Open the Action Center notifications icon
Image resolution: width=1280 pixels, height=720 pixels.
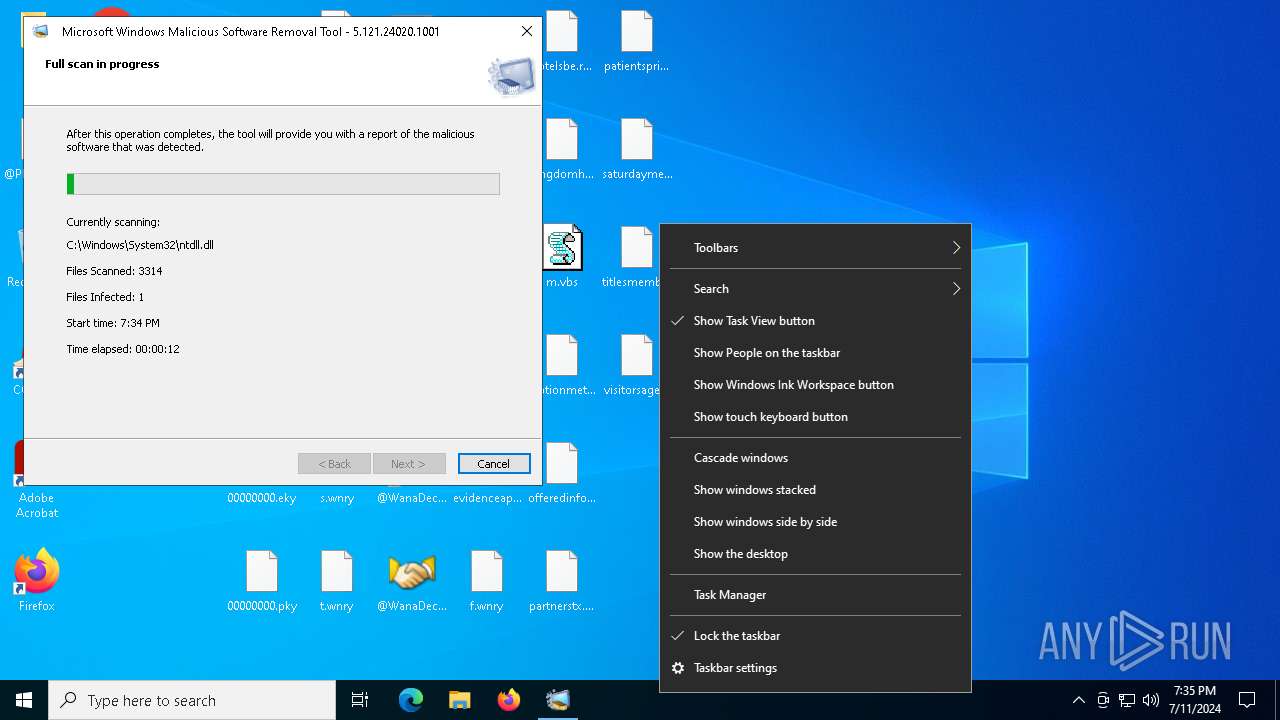pyautogui.click(x=1247, y=700)
